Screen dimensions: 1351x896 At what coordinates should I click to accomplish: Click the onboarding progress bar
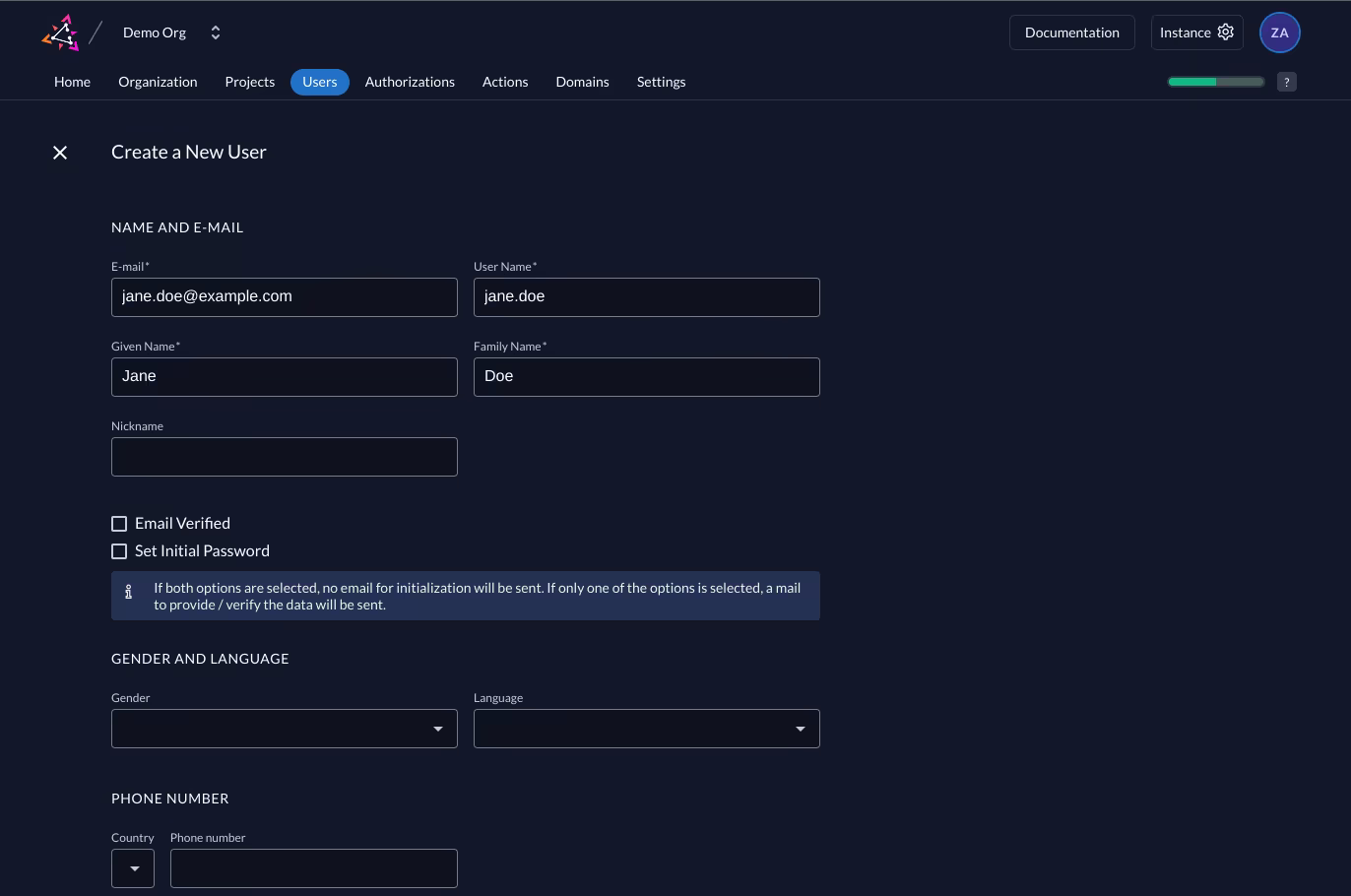[1215, 82]
